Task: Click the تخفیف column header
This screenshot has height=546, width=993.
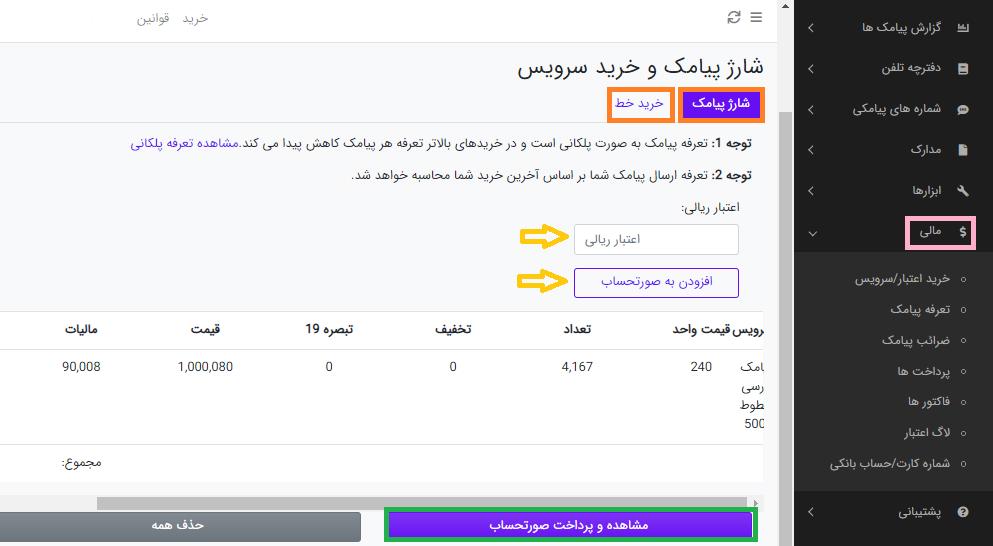Action: point(453,329)
